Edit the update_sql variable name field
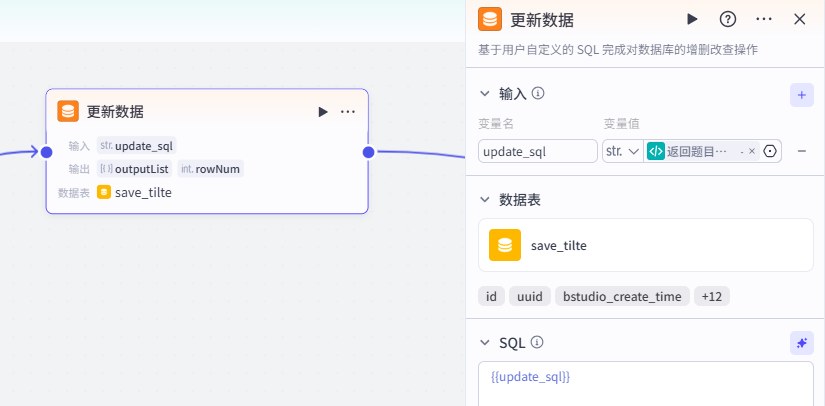The image size is (825, 406). (x=538, y=151)
